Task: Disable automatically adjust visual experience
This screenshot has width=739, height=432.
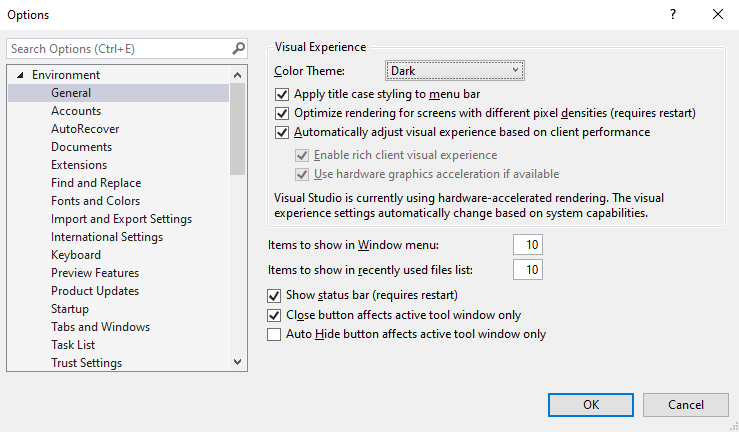Action: coord(283,132)
